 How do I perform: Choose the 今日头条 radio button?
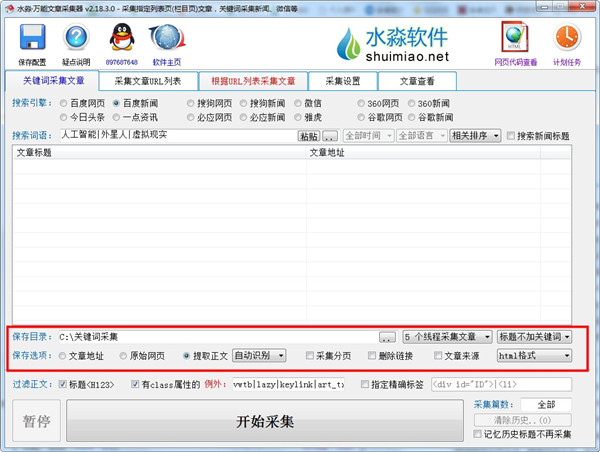pyautogui.click(x=65, y=117)
